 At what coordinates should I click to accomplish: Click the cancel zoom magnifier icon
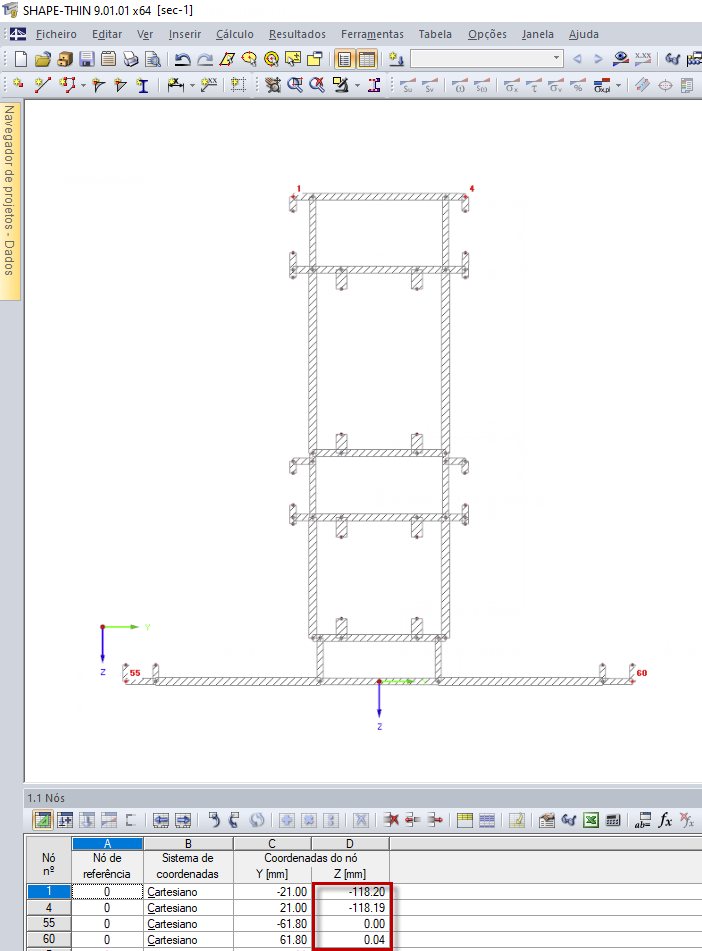point(317,85)
